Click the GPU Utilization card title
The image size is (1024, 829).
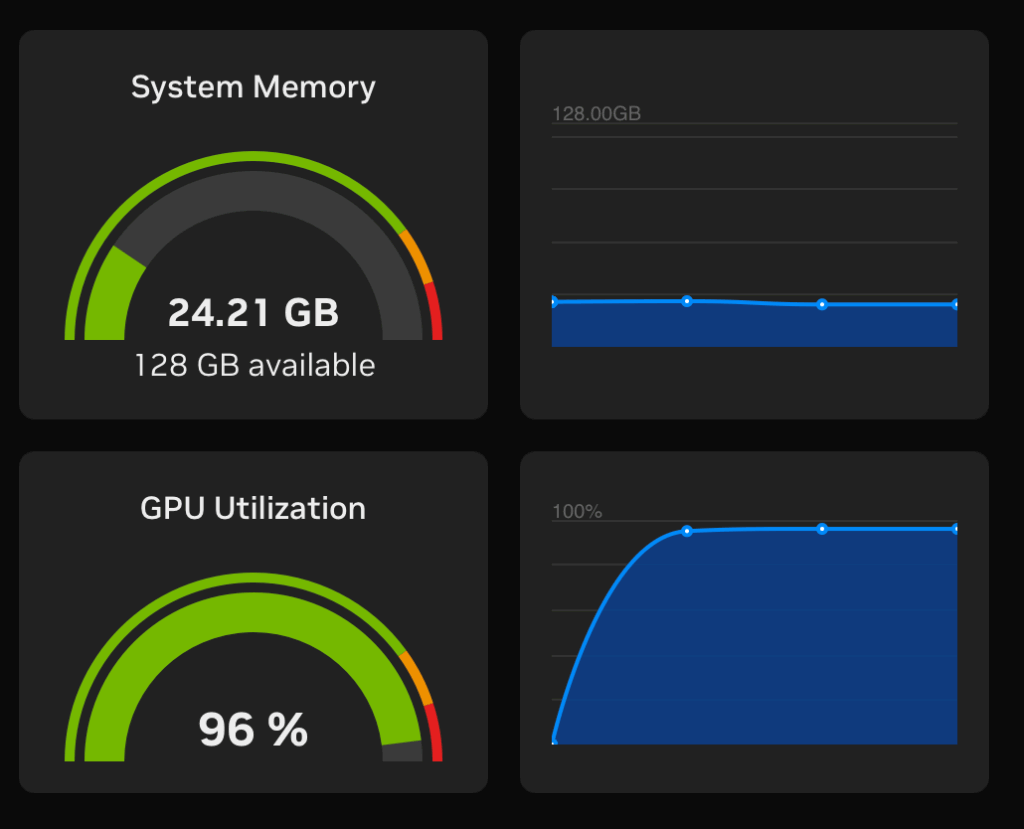[253, 508]
